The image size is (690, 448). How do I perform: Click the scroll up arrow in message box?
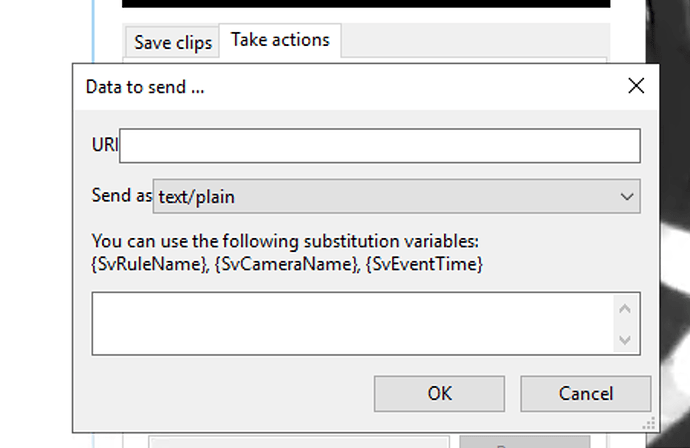point(625,309)
